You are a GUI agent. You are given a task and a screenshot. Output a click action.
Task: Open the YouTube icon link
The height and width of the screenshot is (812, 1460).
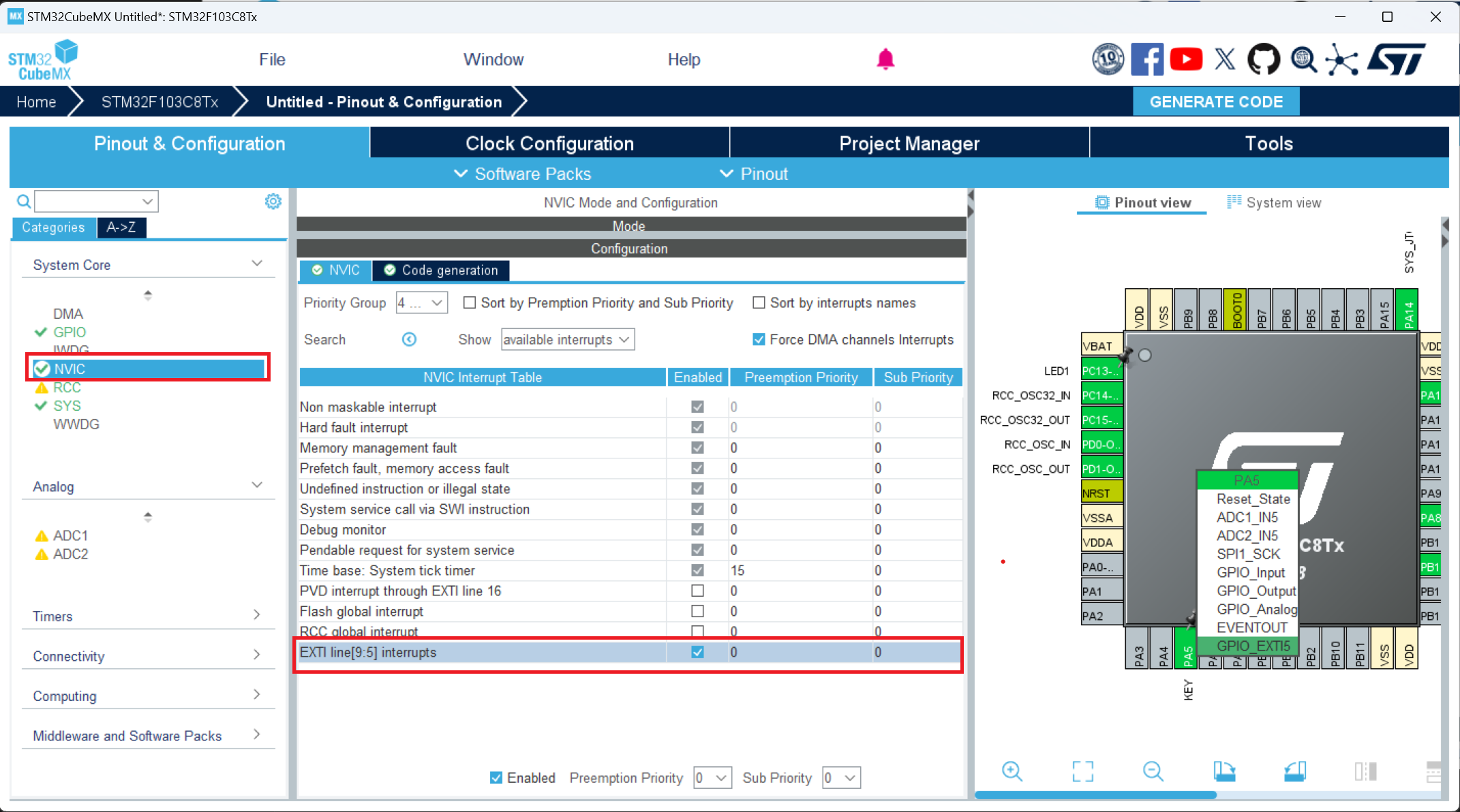point(1186,60)
